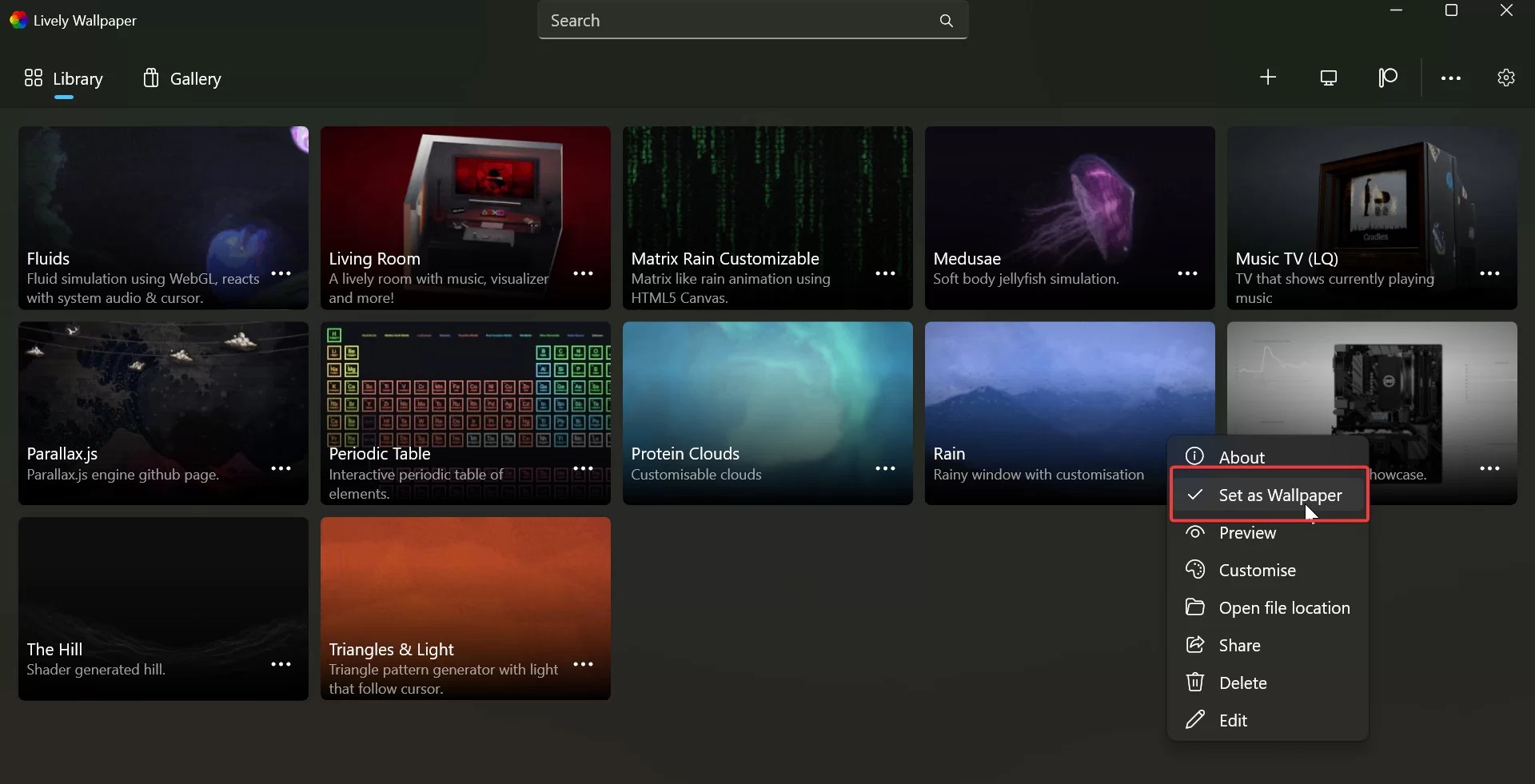
Task: Minimize the Lively Wallpaper window
Action: coord(1397,11)
